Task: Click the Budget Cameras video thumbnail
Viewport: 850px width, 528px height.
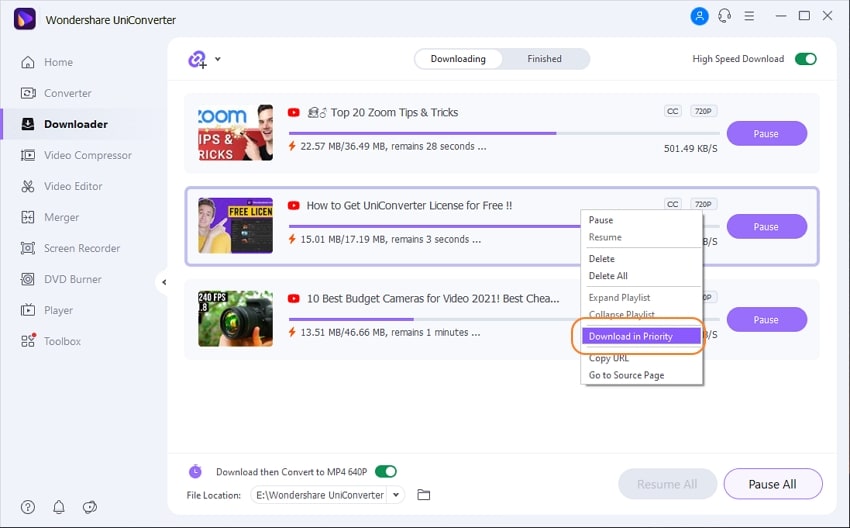Action: (235, 319)
